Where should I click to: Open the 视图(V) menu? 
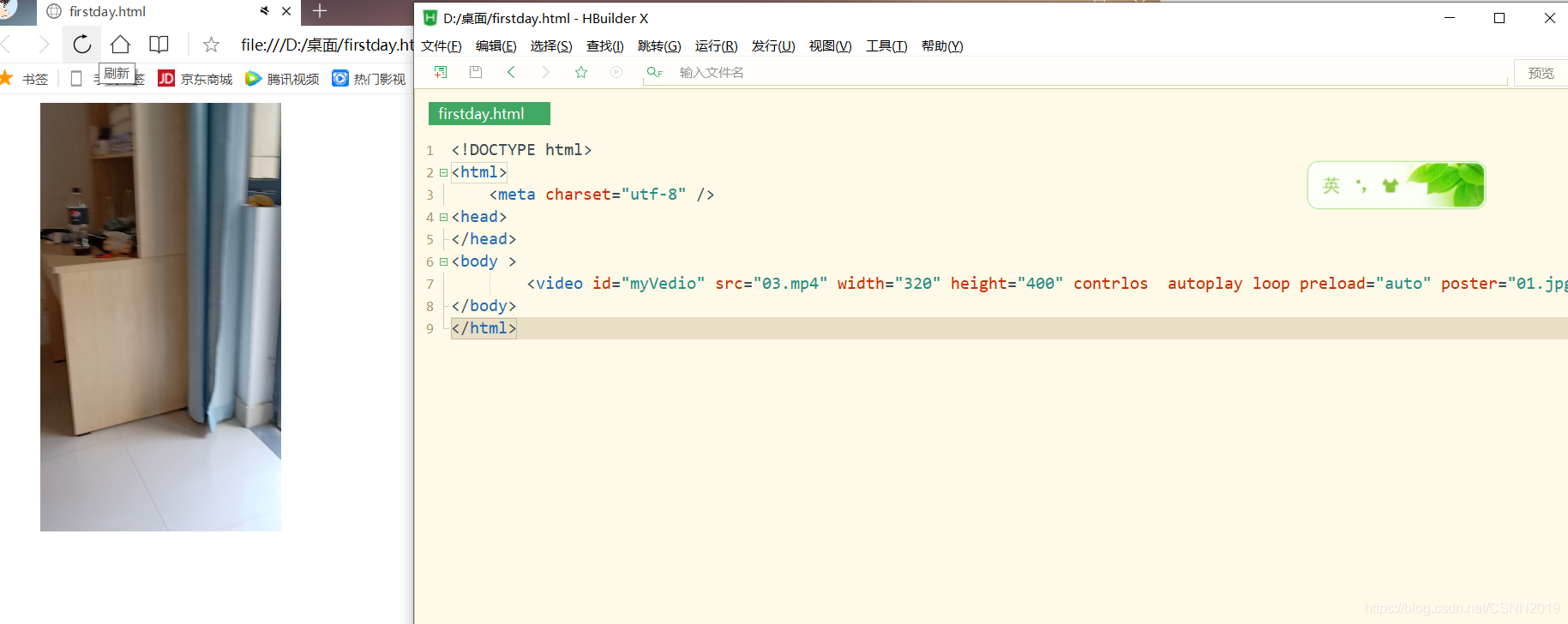pos(830,46)
